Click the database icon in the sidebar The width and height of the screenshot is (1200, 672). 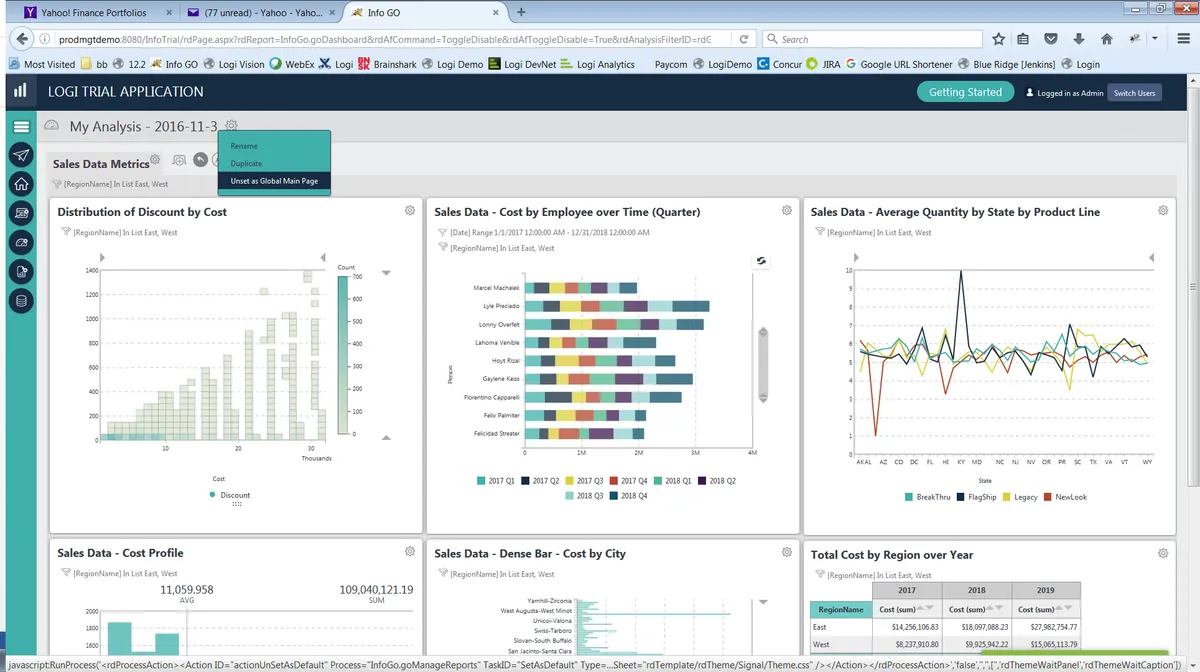click(x=21, y=300)
